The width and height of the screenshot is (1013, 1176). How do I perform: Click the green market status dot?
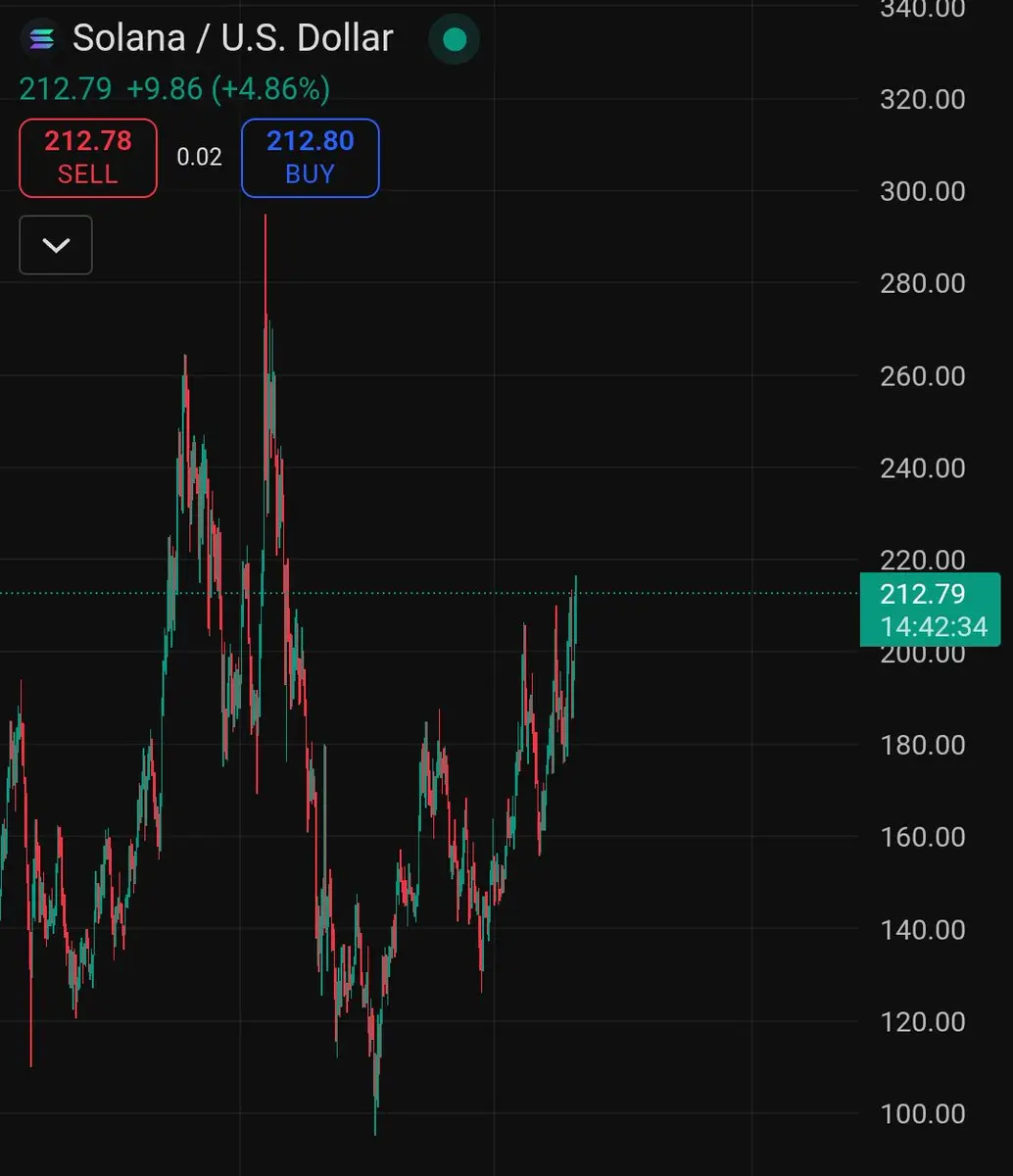454,39
